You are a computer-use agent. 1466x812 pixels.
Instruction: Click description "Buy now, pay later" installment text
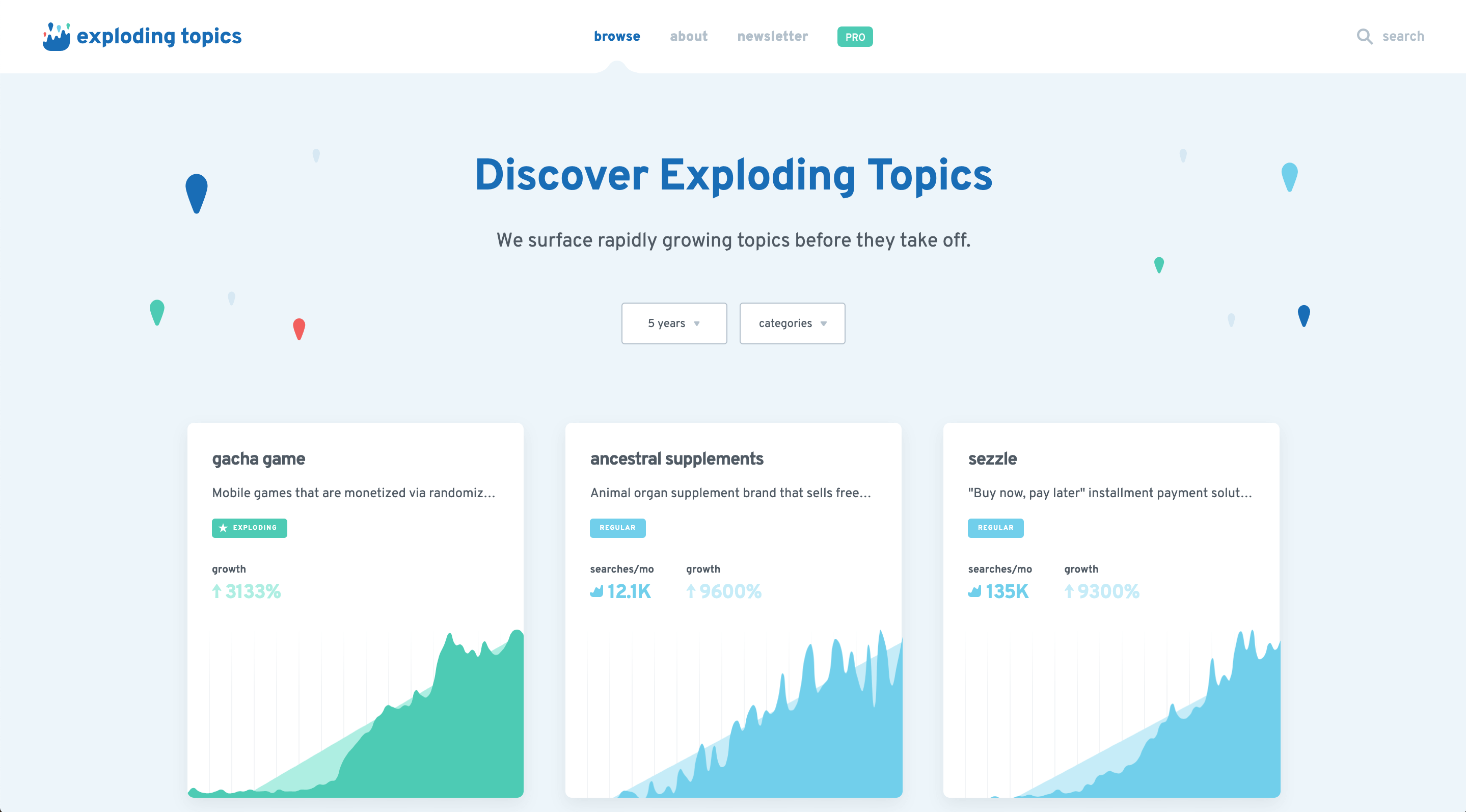1110,493
